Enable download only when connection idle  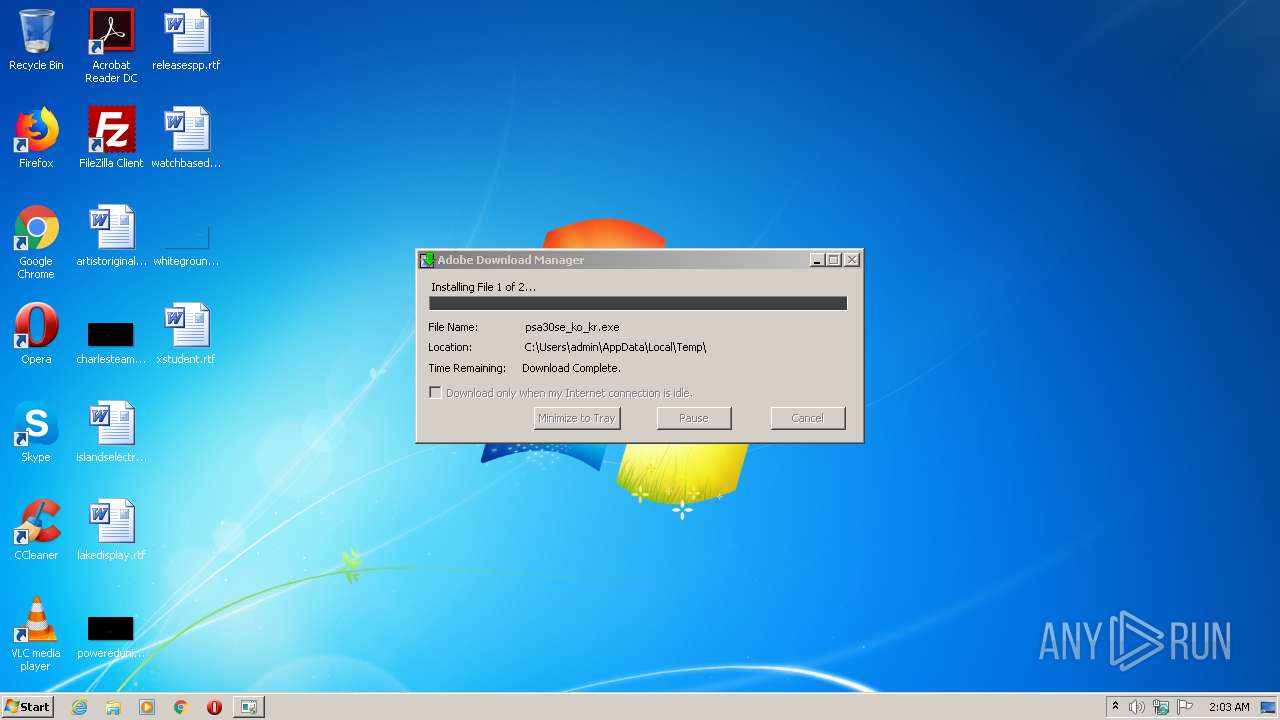click(x=435, y=393)
